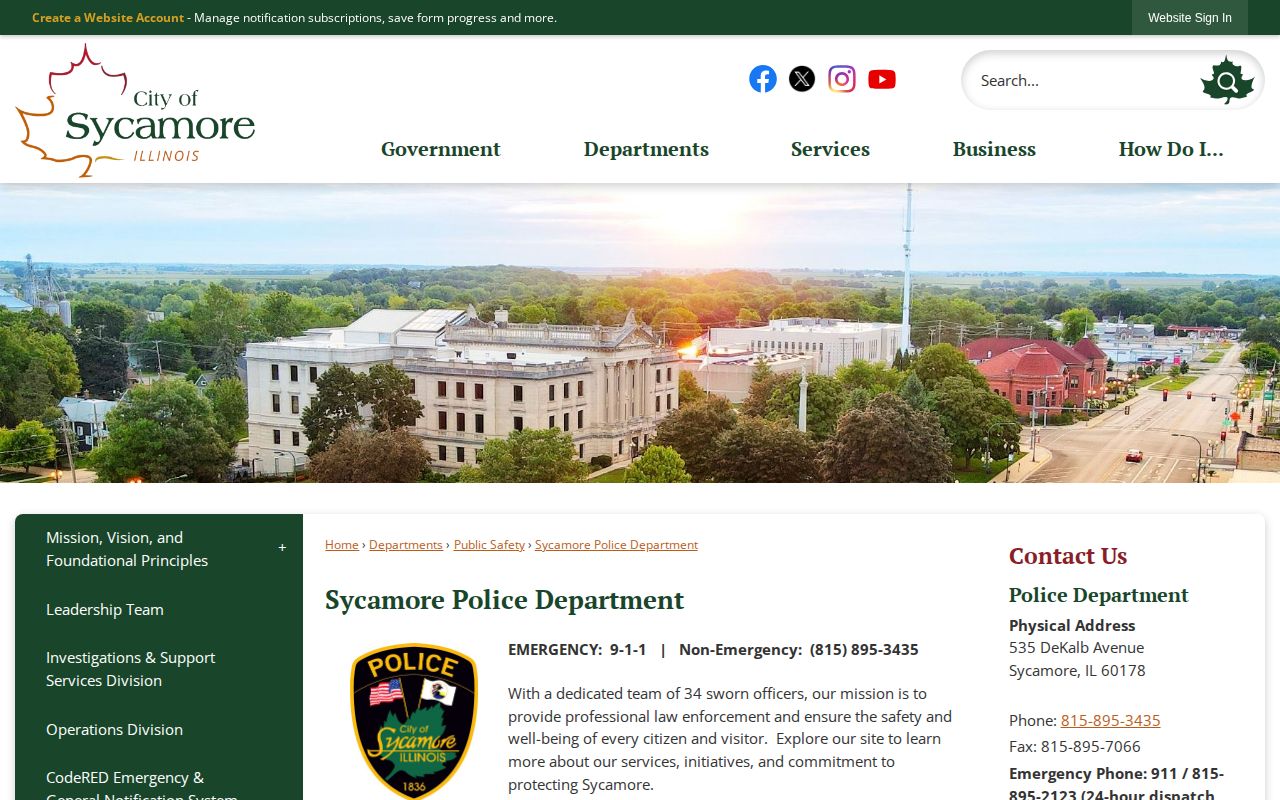Open Mission, Vision, and Foundational Principles page
The height and width of the screenshot is (800, 1280).
point(127,549)
